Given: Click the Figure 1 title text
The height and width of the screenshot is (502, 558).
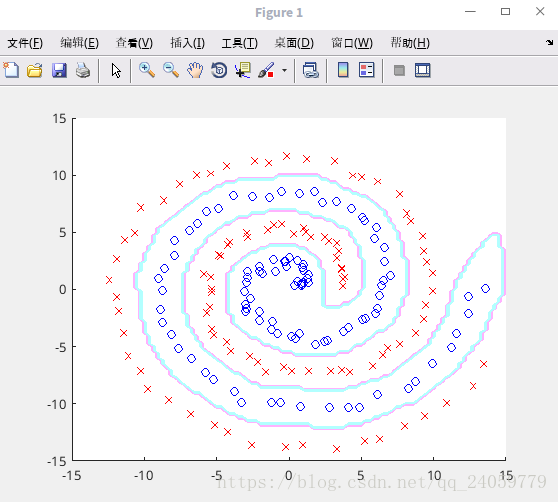Looking at the screenshot, I should click(279, 13).
